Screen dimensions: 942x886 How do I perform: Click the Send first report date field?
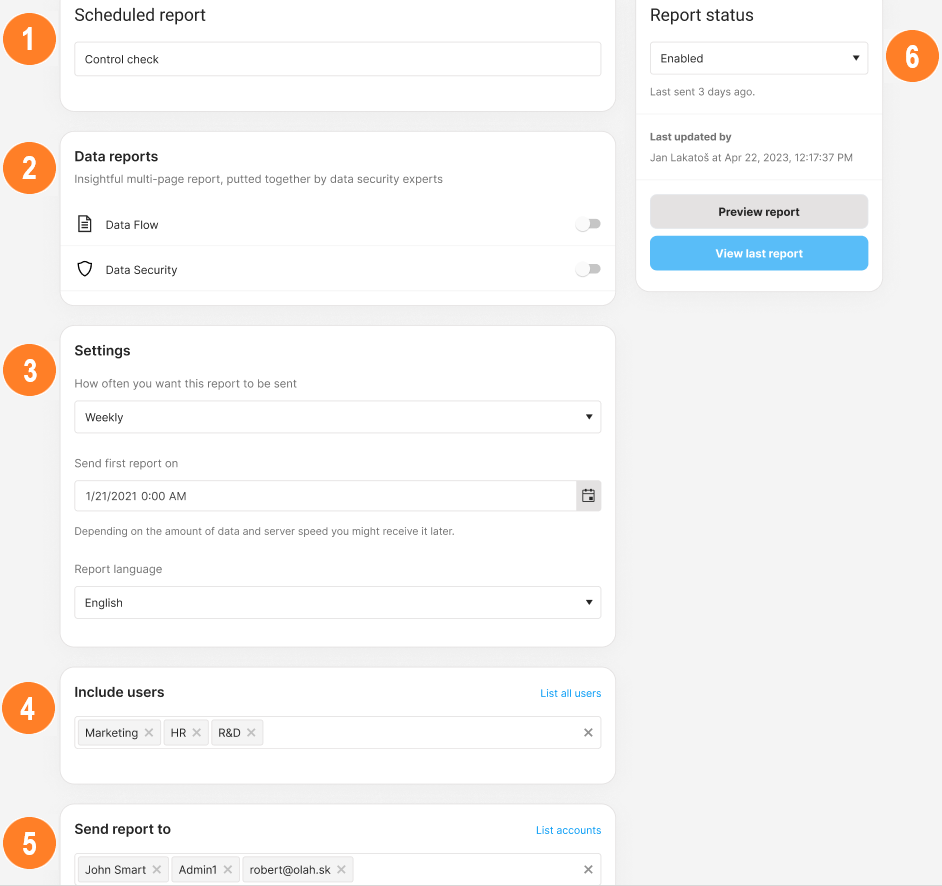pyautogui.click(x=324, y=496)
